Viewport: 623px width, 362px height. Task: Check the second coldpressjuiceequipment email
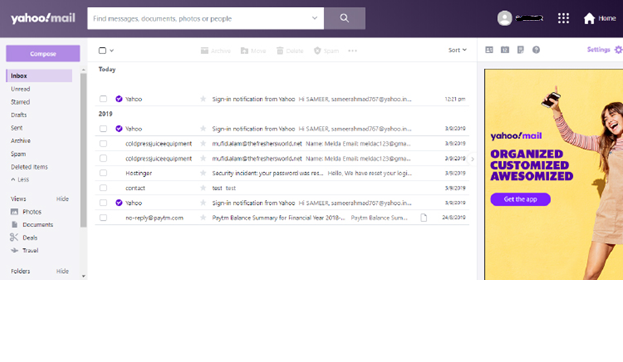(103, 158)
